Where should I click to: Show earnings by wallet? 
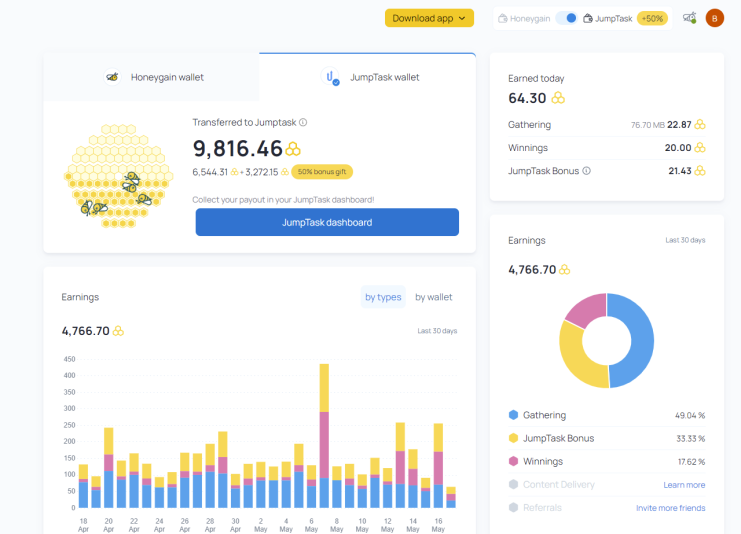tap(433, 297)
